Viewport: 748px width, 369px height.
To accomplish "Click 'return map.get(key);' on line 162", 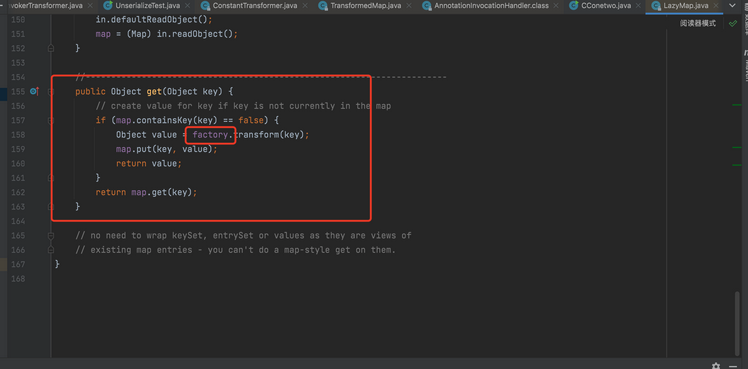I will tap(146, 192).
